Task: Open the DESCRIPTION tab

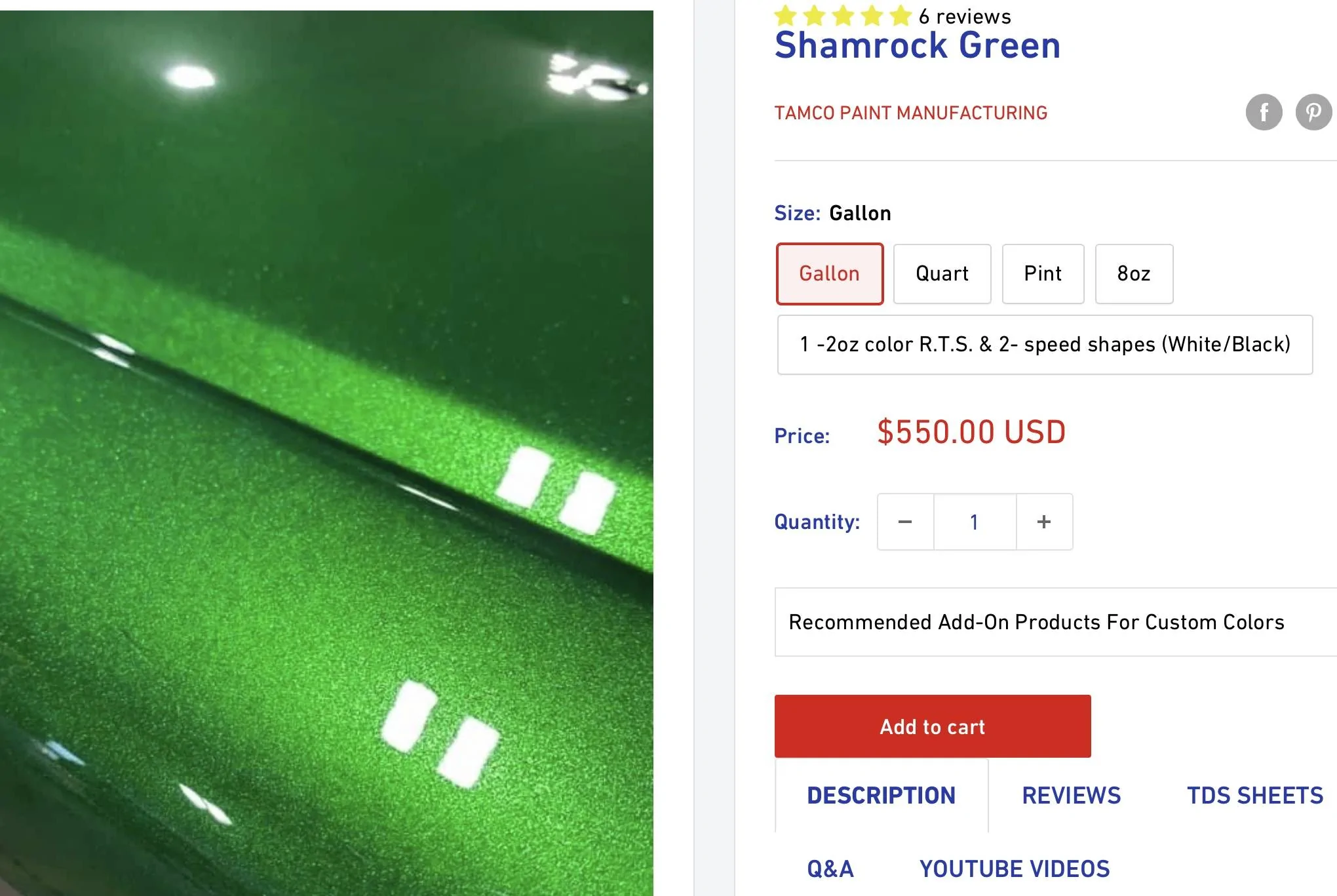Action: [x=882, y=796]
